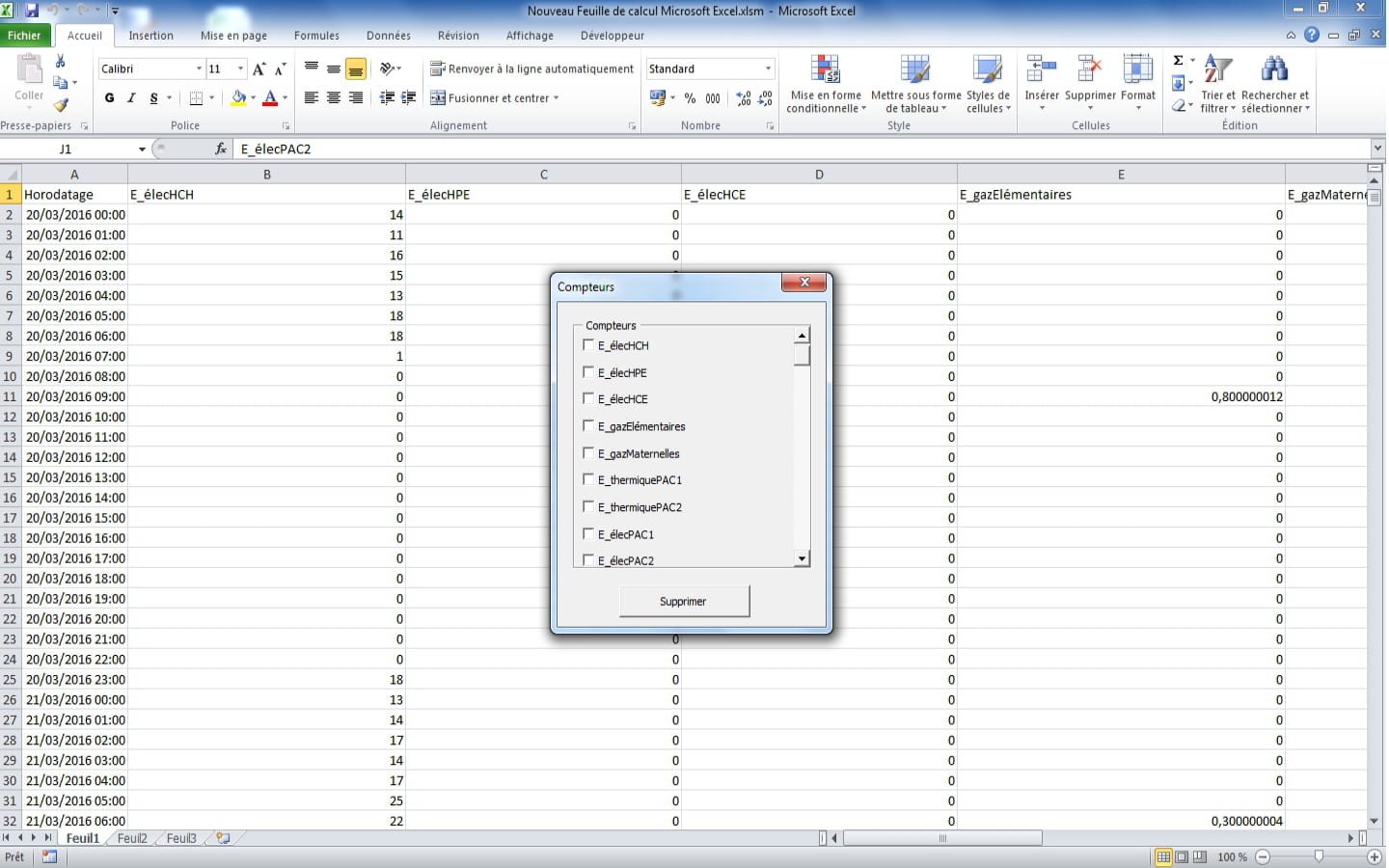Click the Cut scissors icon
The height and width of the screenshot is (868, 1389).
pyautogui.click(x=61, y=61)
